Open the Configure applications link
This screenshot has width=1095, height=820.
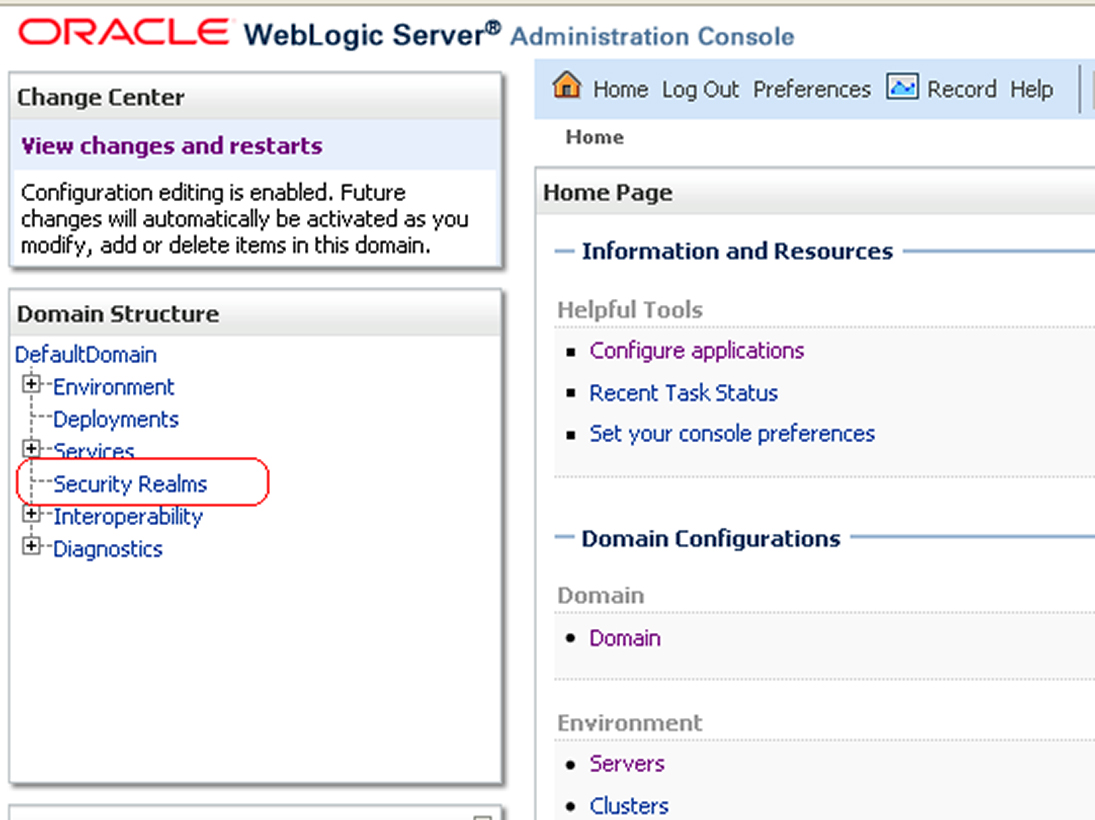coord(697,351)
